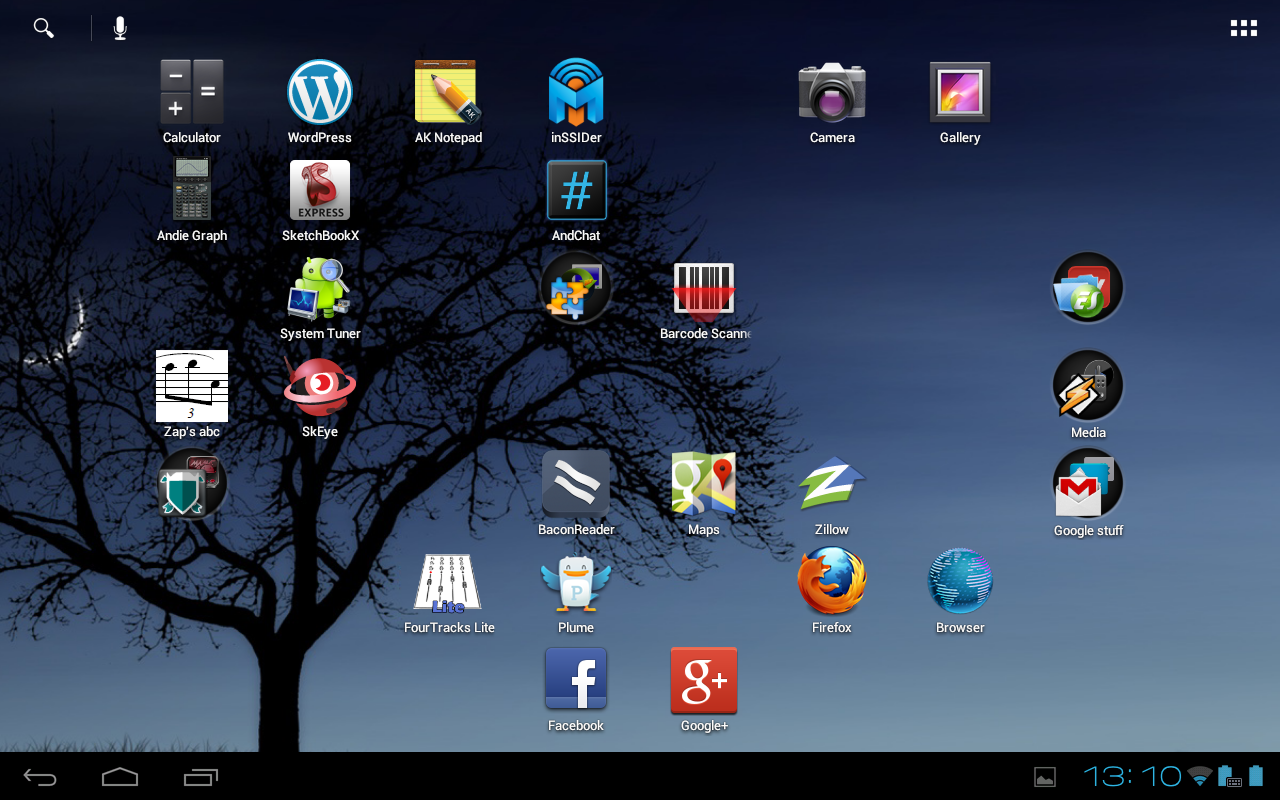
Task: Open the unlabeled folder above Media
Action: (x=1088, y=288)
